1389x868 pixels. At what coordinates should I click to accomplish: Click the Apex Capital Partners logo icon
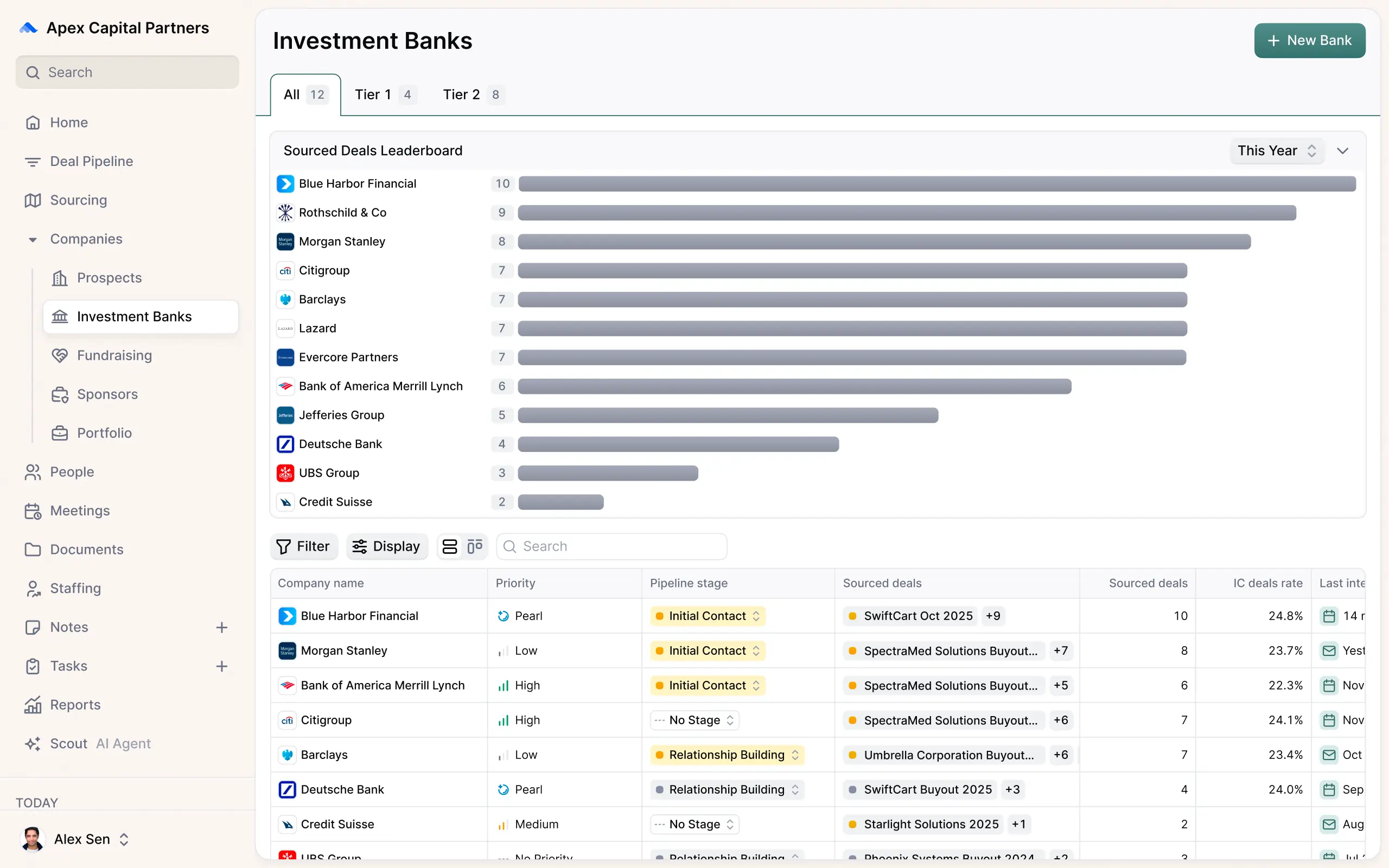pyautogui.click(x=28, y=28)
